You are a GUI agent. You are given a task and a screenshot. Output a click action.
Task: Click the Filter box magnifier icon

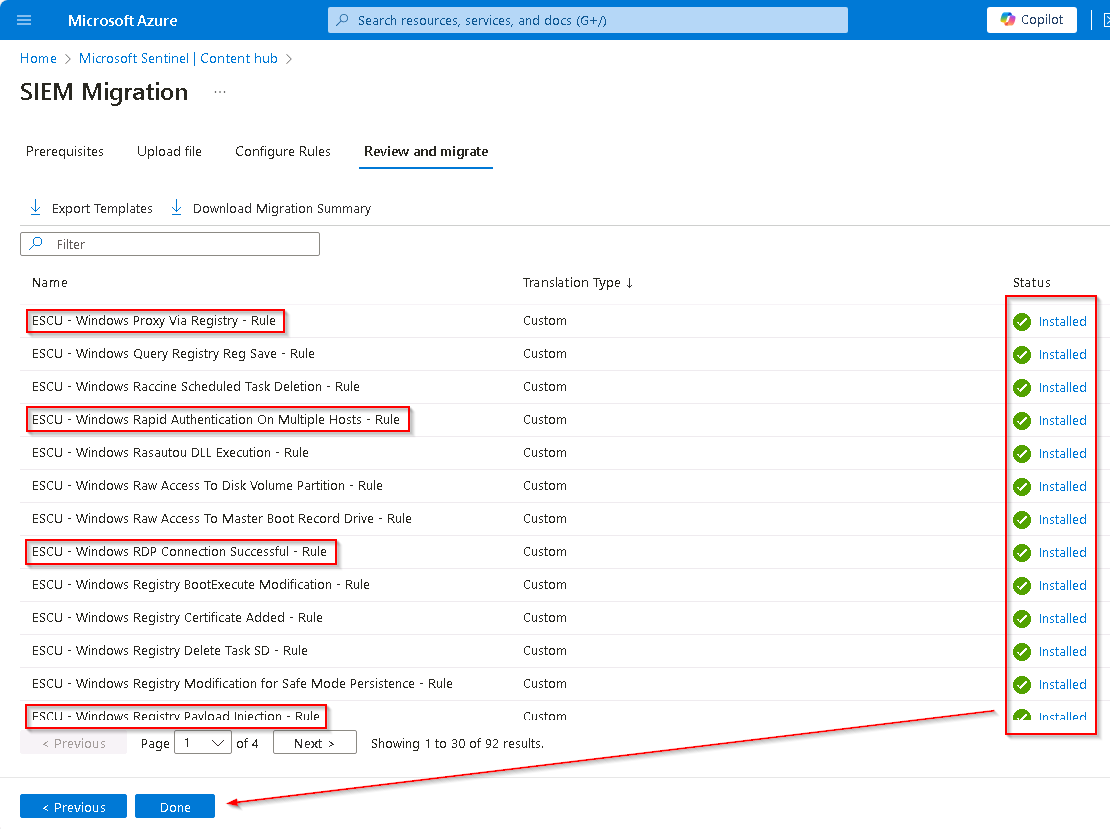[36, 244]
